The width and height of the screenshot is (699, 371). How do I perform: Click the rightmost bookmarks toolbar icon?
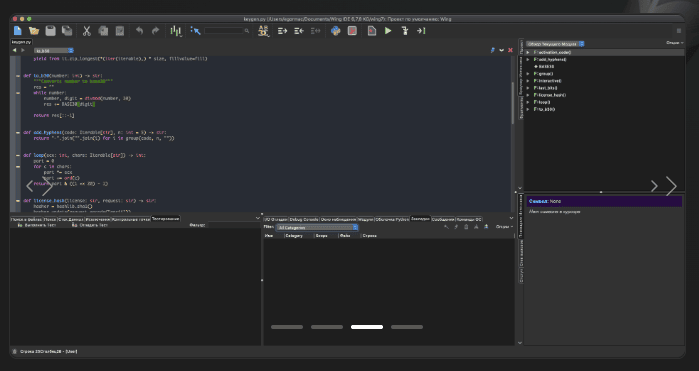coord(486,227)
